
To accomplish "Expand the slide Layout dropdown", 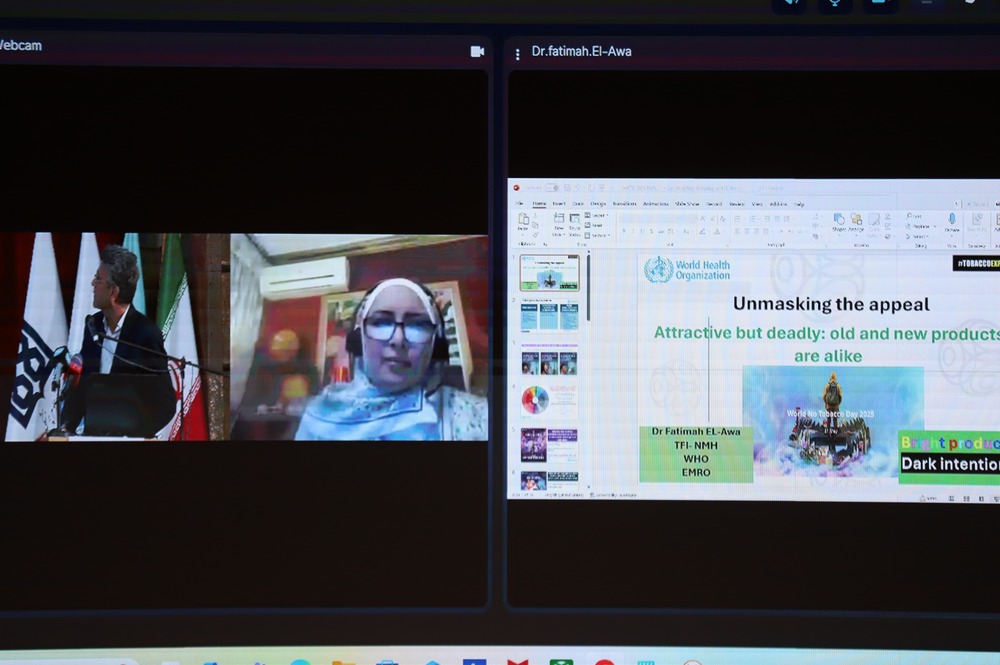I will 598,215.
